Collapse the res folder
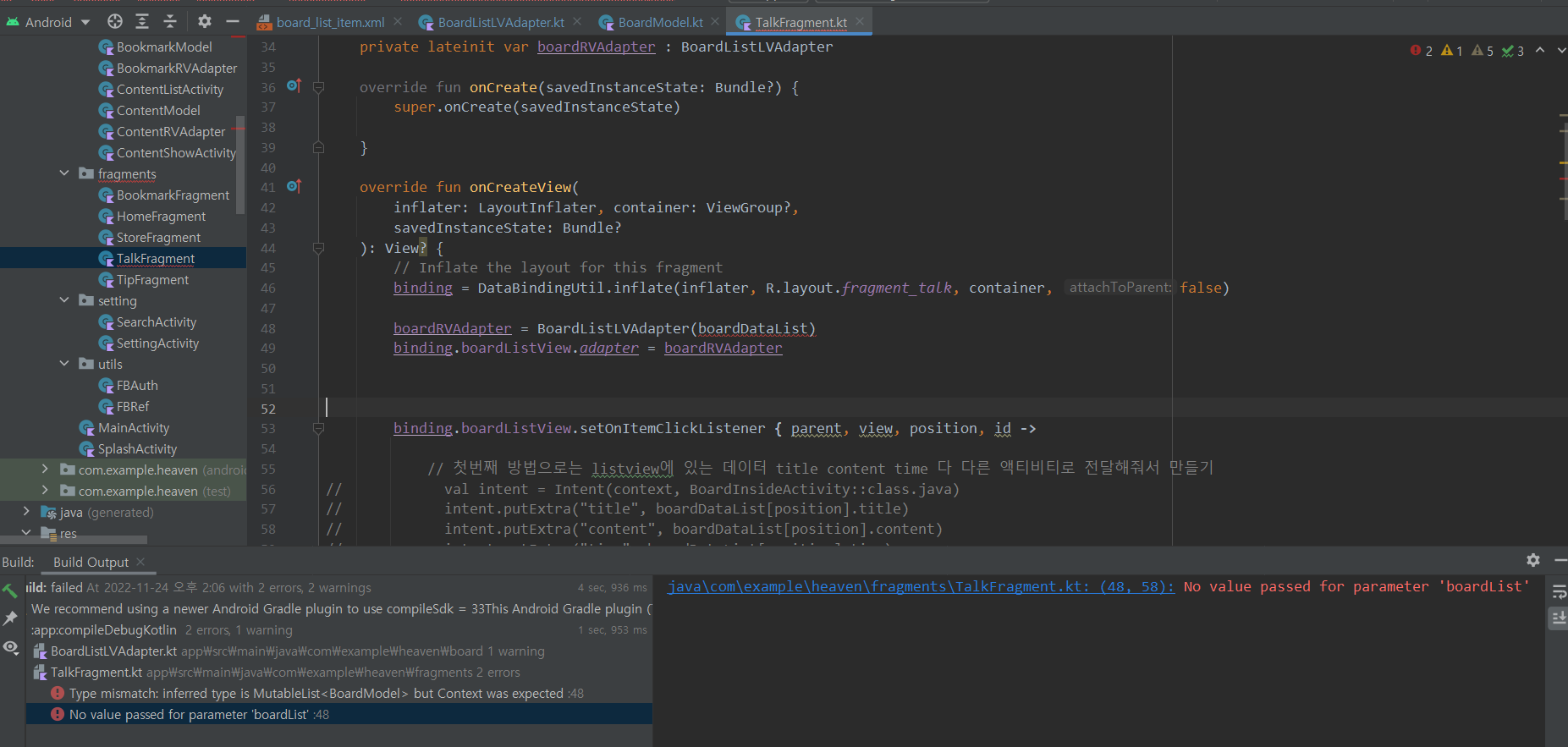 (26, 532)
